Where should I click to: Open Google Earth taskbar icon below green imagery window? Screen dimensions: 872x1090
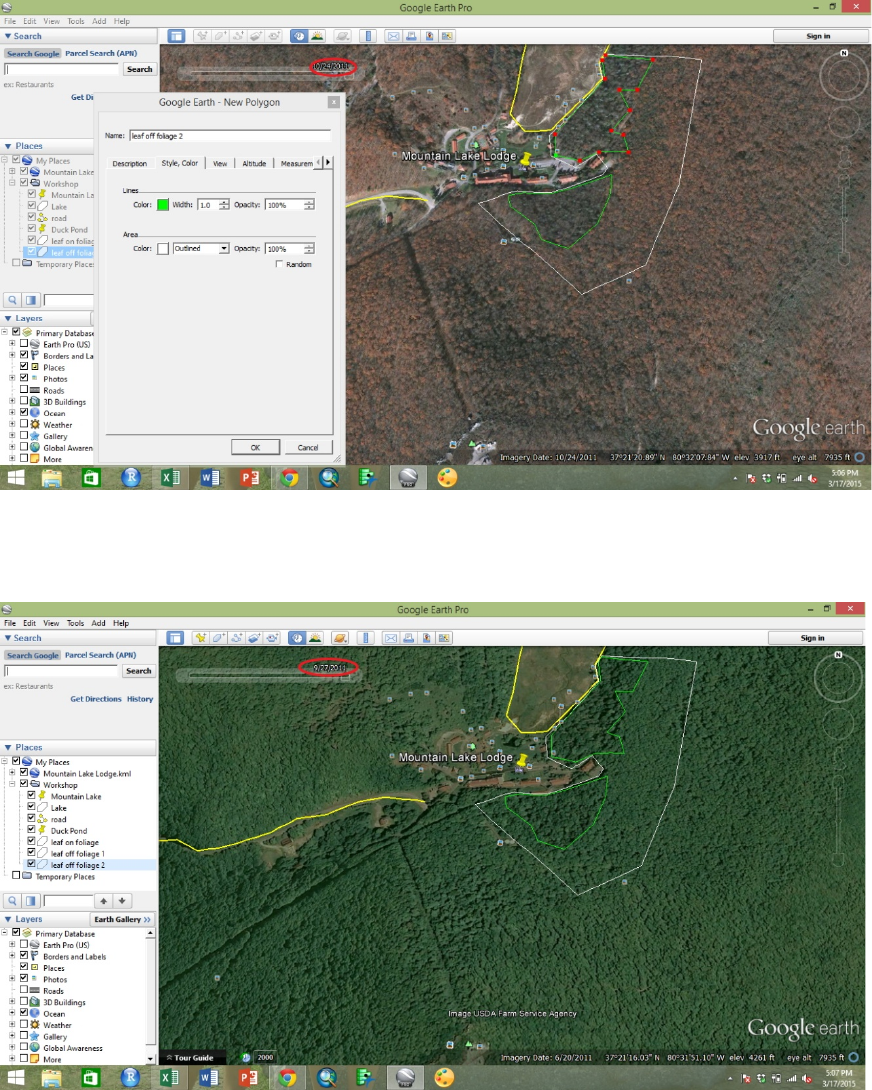pos(405,1077)
